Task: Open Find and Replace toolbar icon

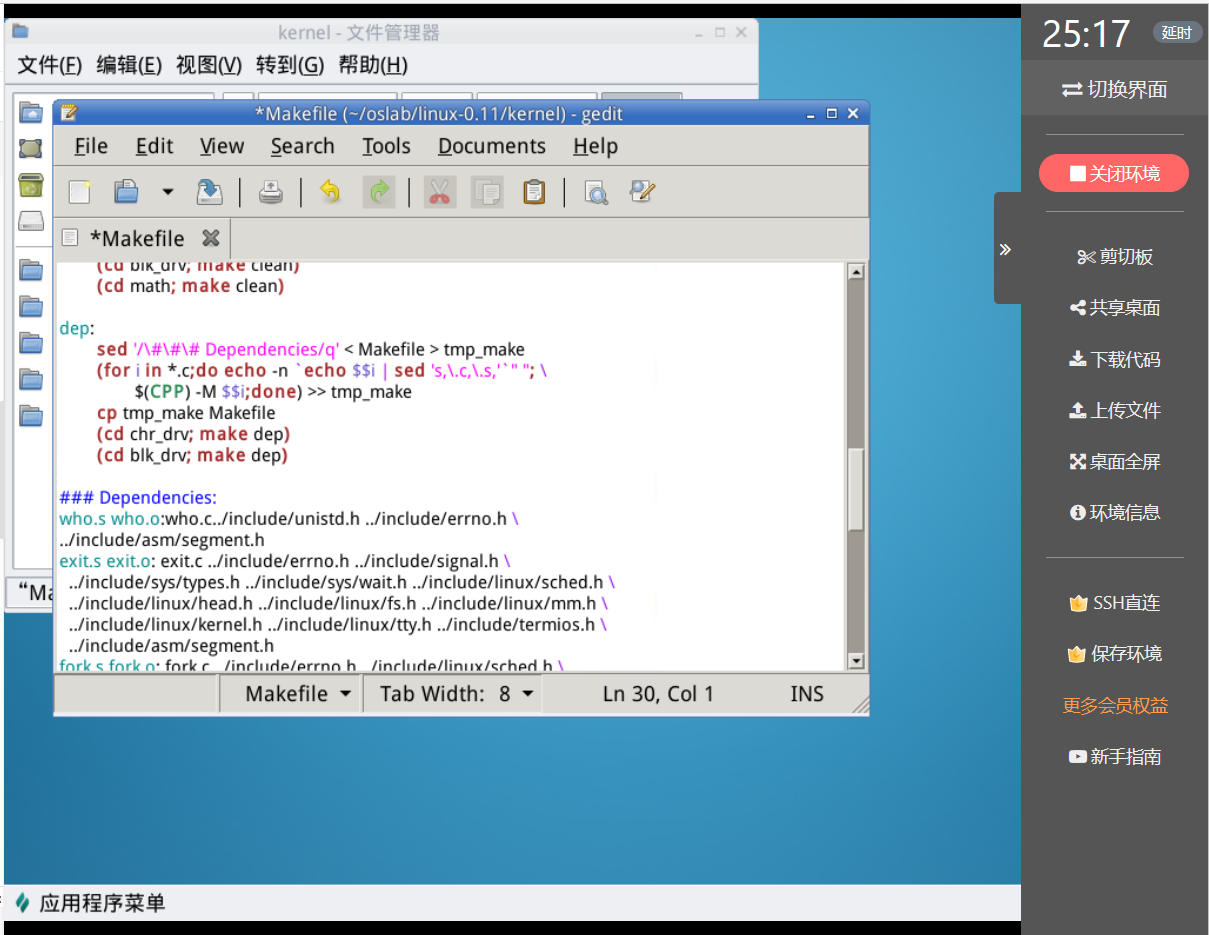Action: (x=642, y=191)
